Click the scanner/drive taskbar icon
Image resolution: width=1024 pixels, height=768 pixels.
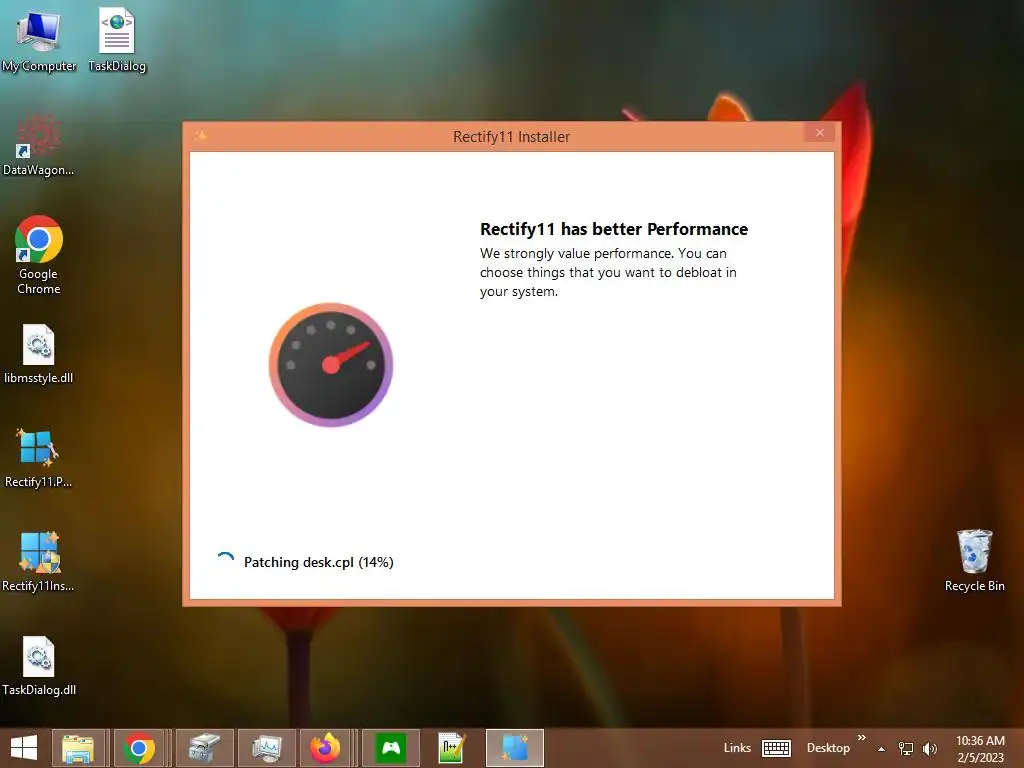click(x=204, y=748)
